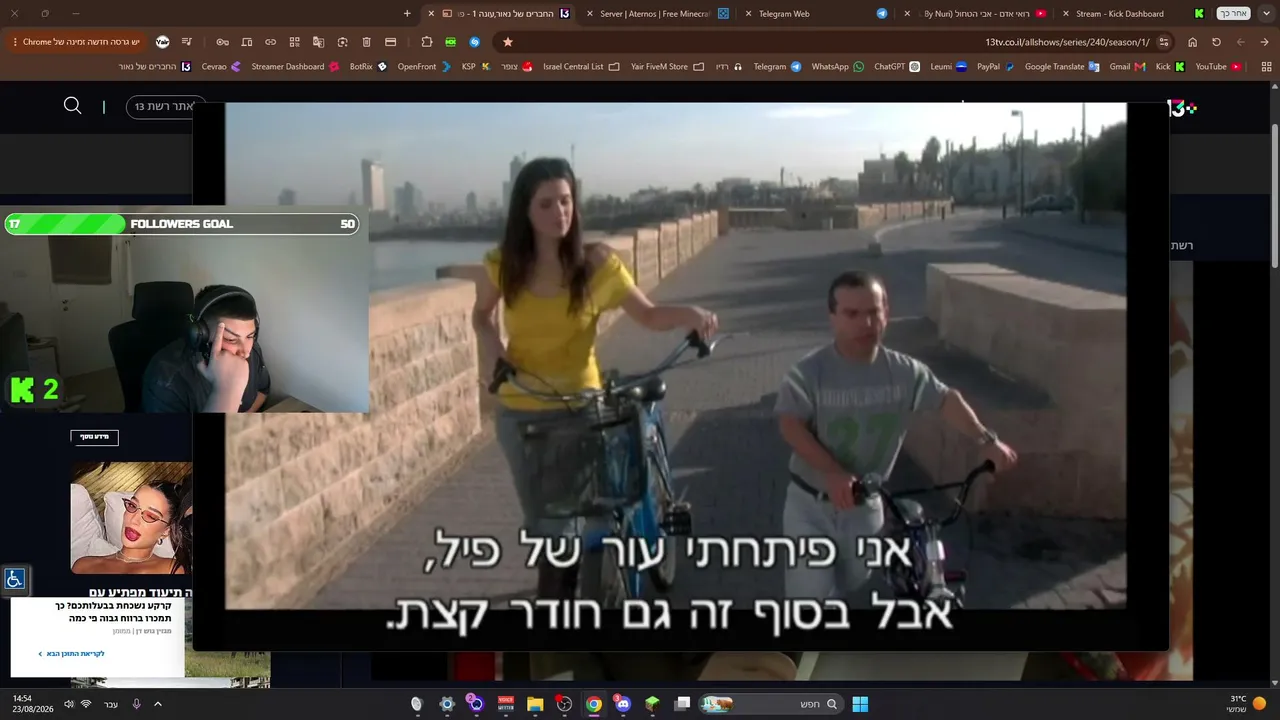Viewport: 1280px width, 720px height.
Task: Open the Kick bookmark
Action: [1170, 67]
